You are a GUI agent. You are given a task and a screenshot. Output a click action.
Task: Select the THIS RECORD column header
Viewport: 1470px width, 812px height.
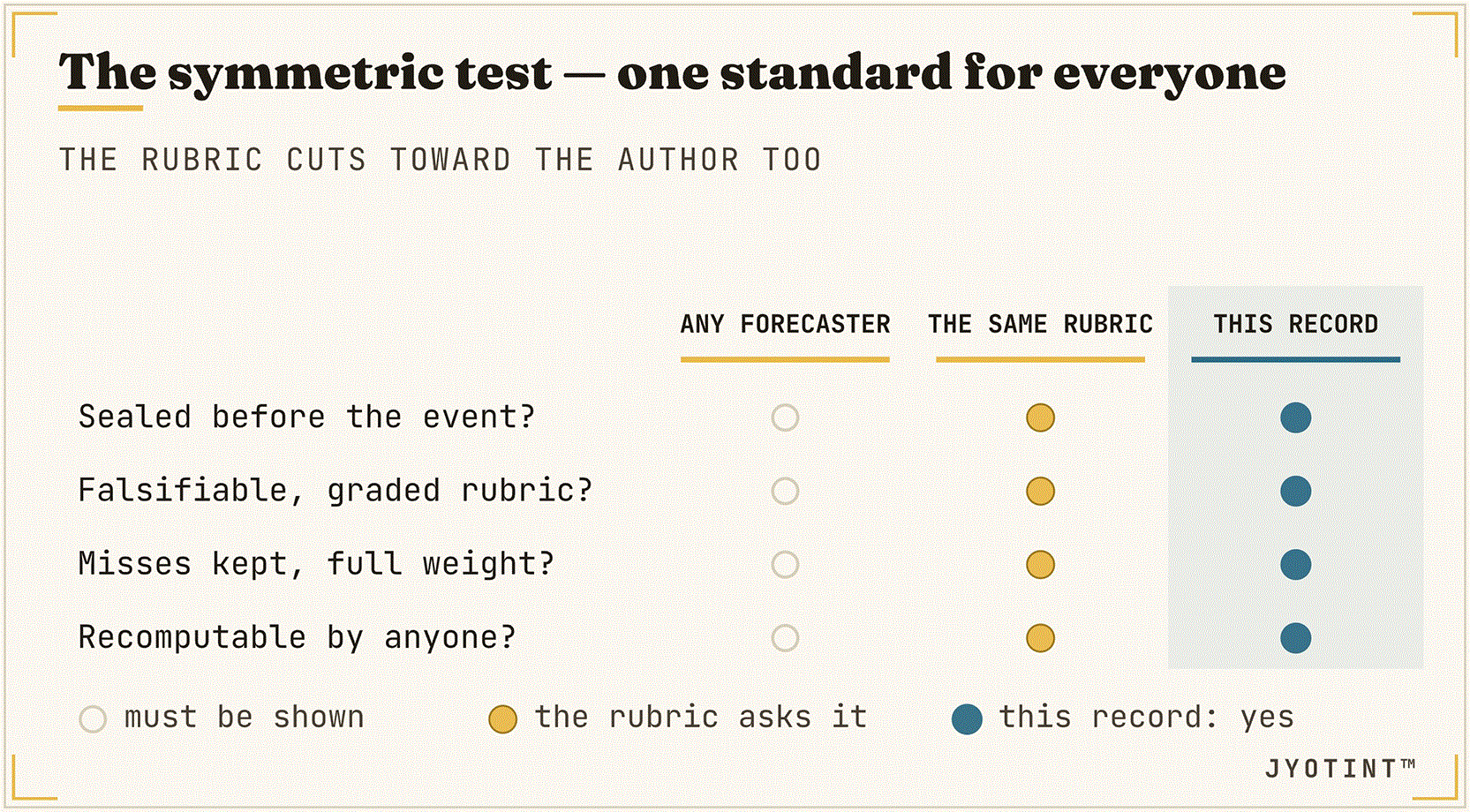pyautogui.click(x=1295, y=324)
